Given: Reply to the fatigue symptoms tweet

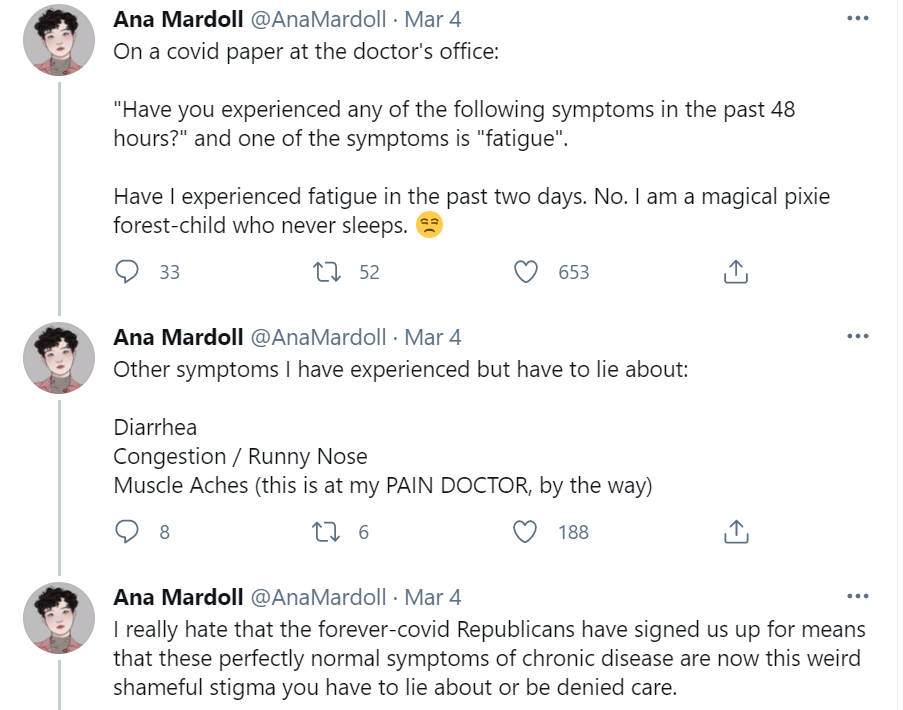Looking at the screenshot, I should coord(127,271).
